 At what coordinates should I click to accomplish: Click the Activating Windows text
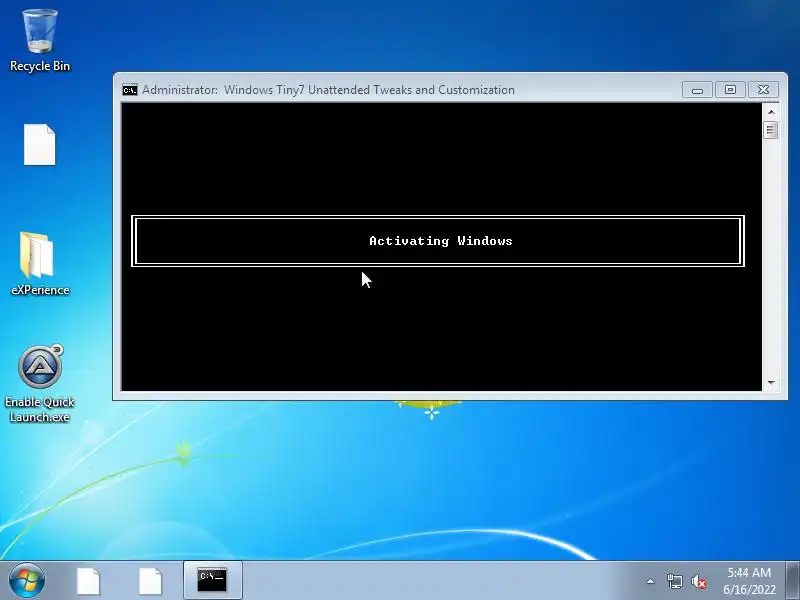tap(441, 241)
